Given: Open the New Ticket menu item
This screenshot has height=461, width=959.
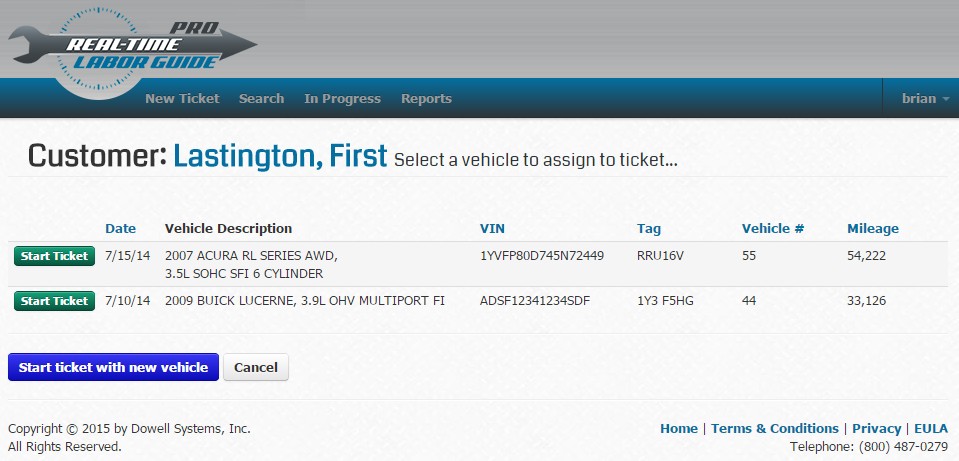Looking at the screenshot, I should click(x=181, y=99).
